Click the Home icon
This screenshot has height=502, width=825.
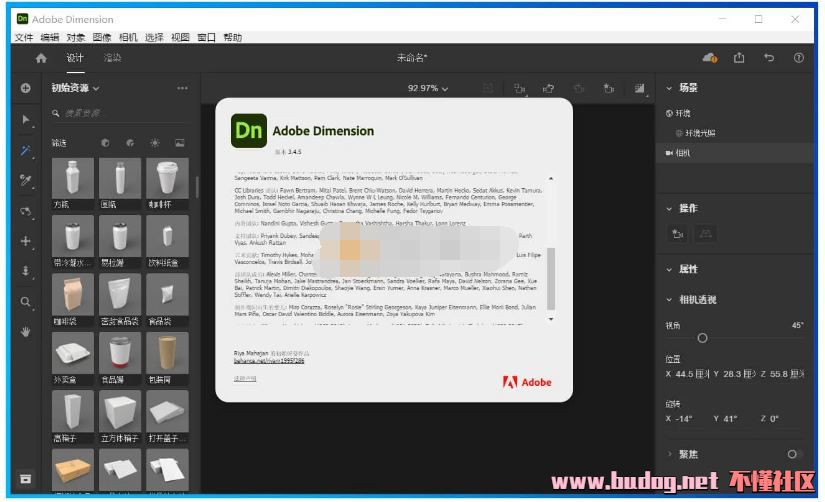(x=41, y=58)
